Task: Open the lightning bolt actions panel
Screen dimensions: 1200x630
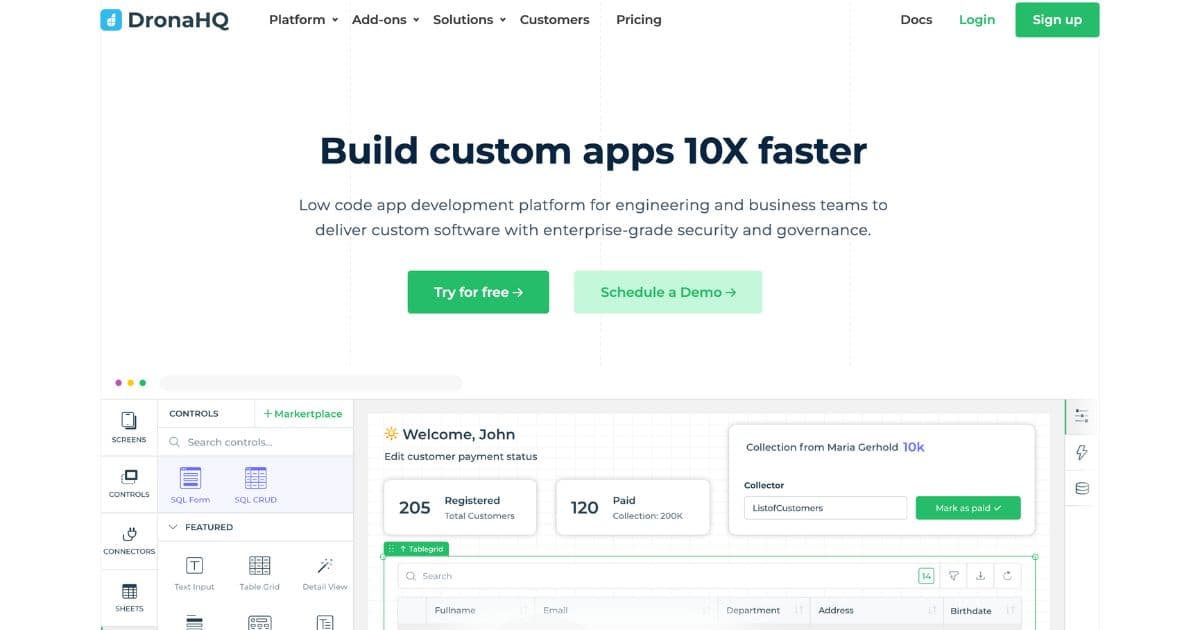Action: [x=1081, y=453]
